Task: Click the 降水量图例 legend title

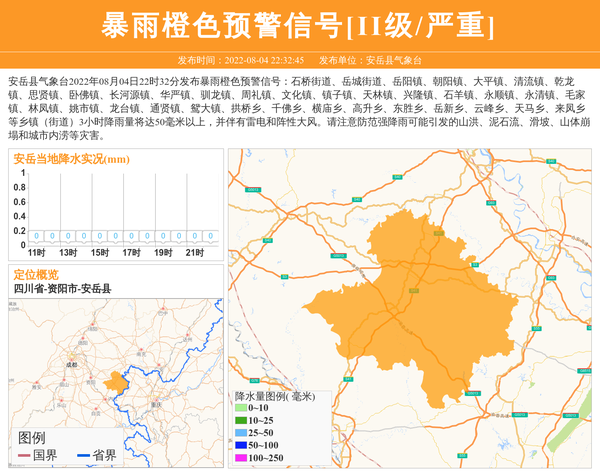Action: (274, 396)
